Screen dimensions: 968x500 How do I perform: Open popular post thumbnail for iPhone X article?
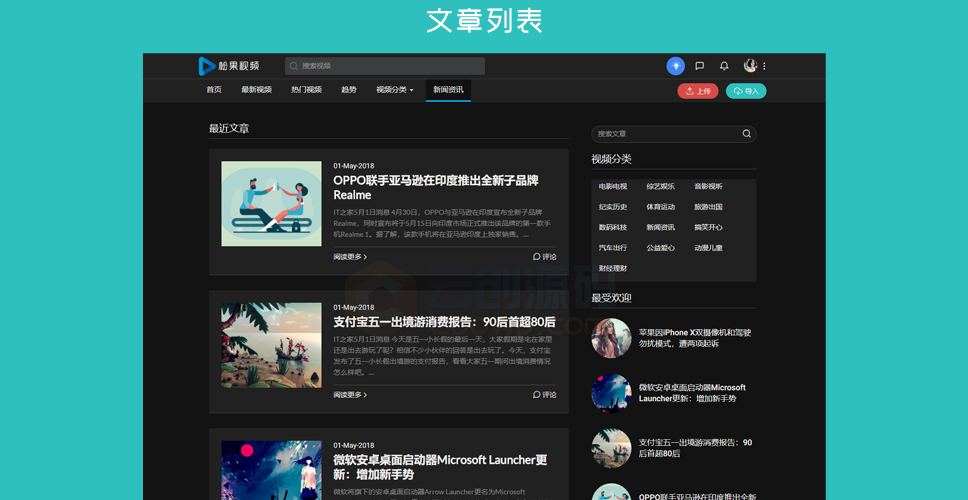(611, 338)
